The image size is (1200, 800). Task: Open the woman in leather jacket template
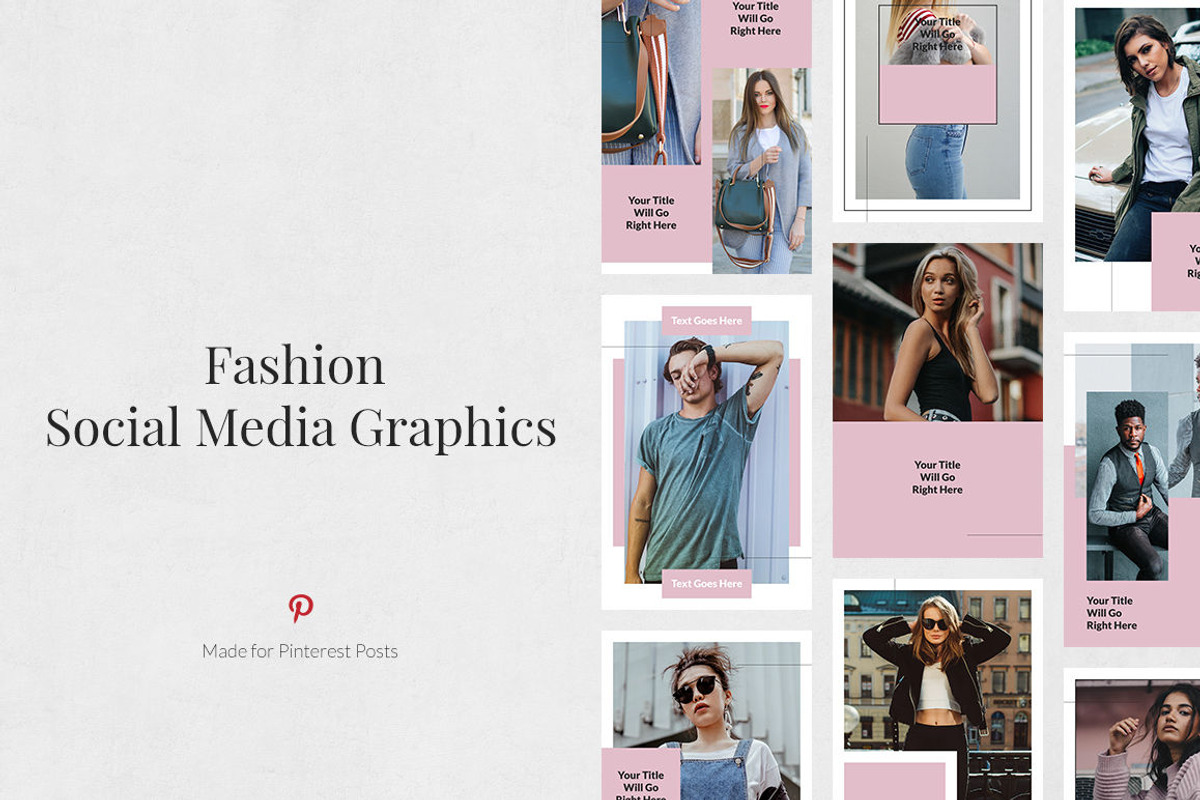(937, 690)
